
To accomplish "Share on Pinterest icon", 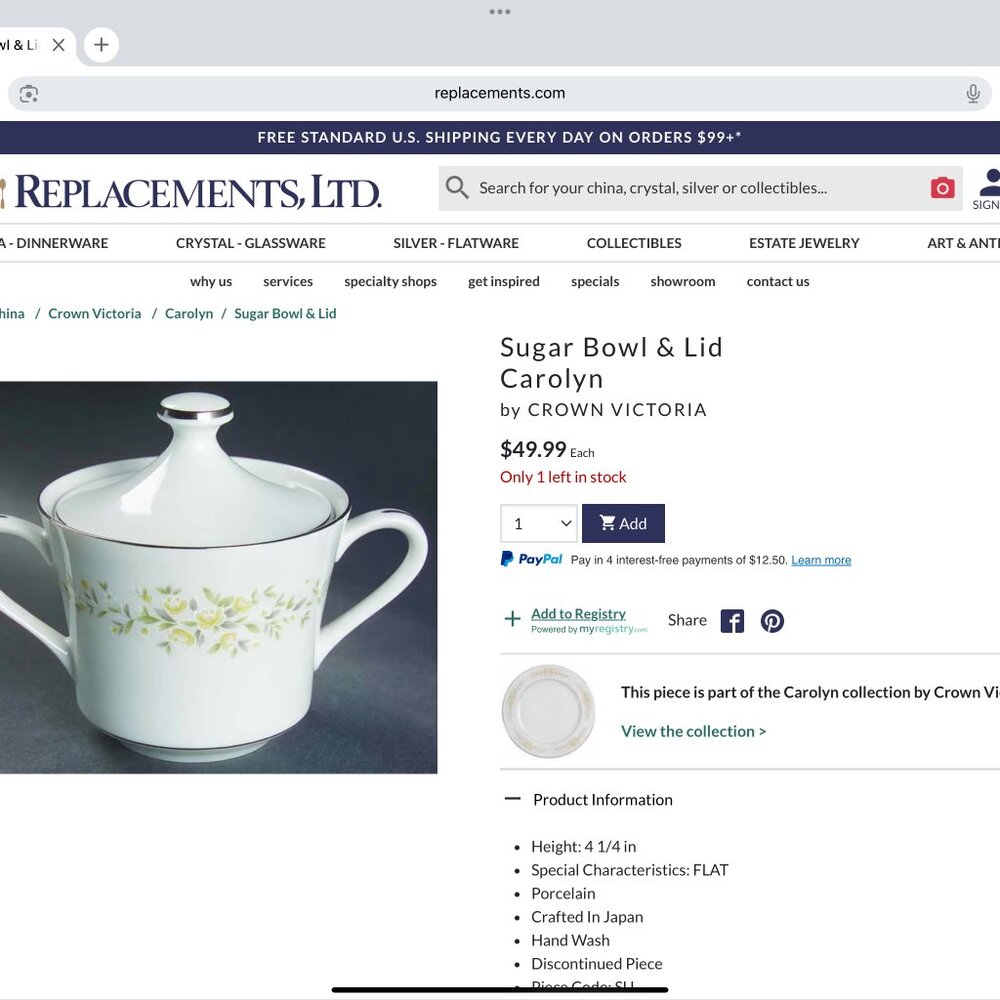I will pos(772,621).
